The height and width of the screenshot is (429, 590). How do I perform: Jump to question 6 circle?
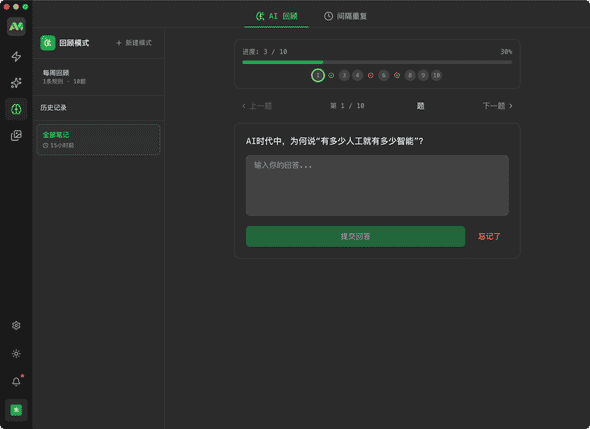pyautogui.click(x=383, y=75)
